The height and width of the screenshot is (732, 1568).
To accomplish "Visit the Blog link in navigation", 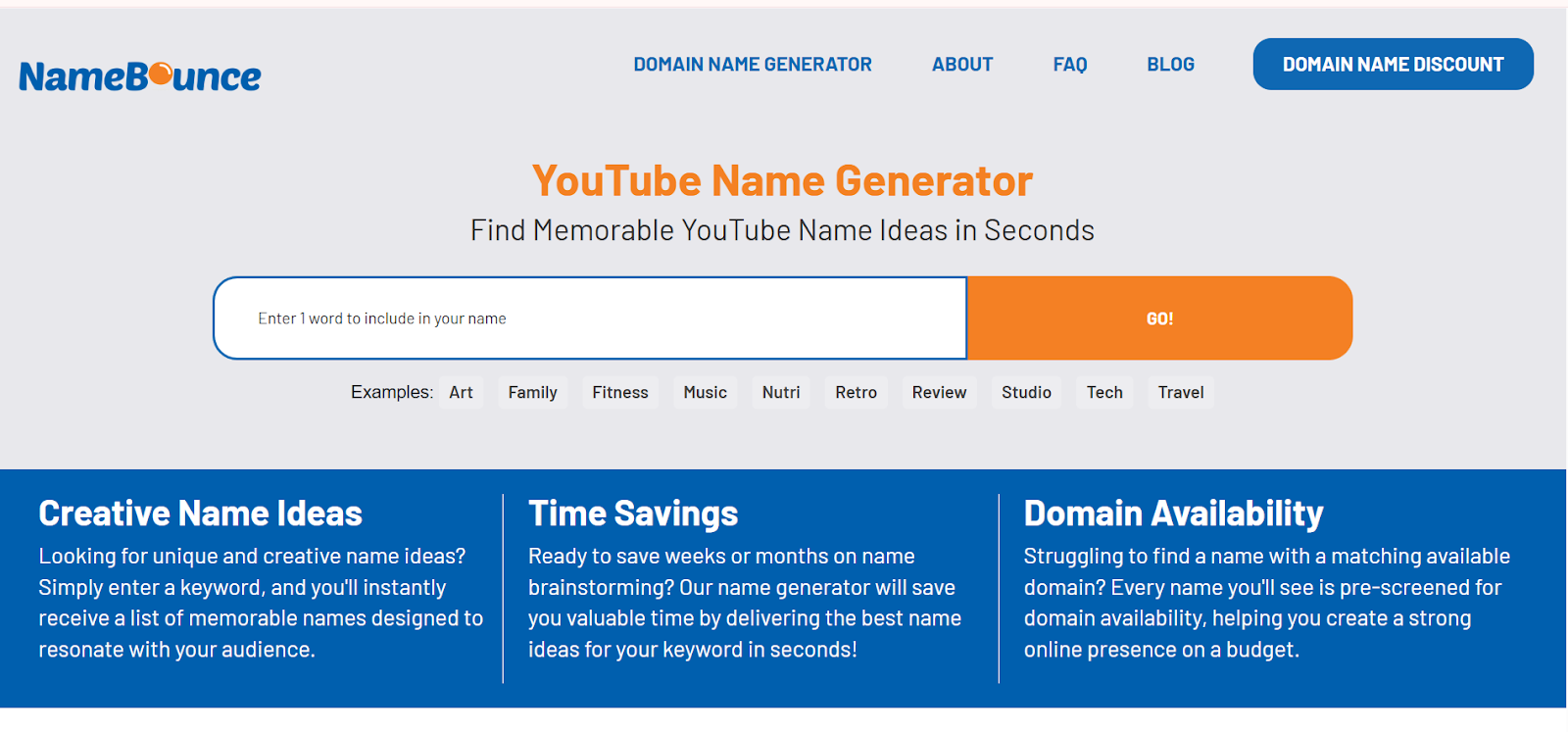I will [1171, 65].
